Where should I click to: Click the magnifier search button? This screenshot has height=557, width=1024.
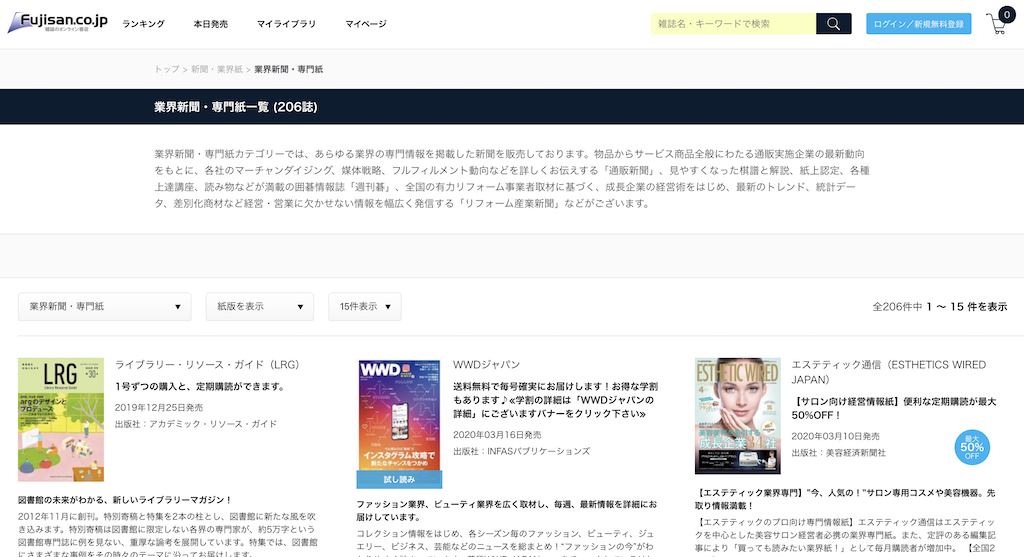[x=833, y=24]
